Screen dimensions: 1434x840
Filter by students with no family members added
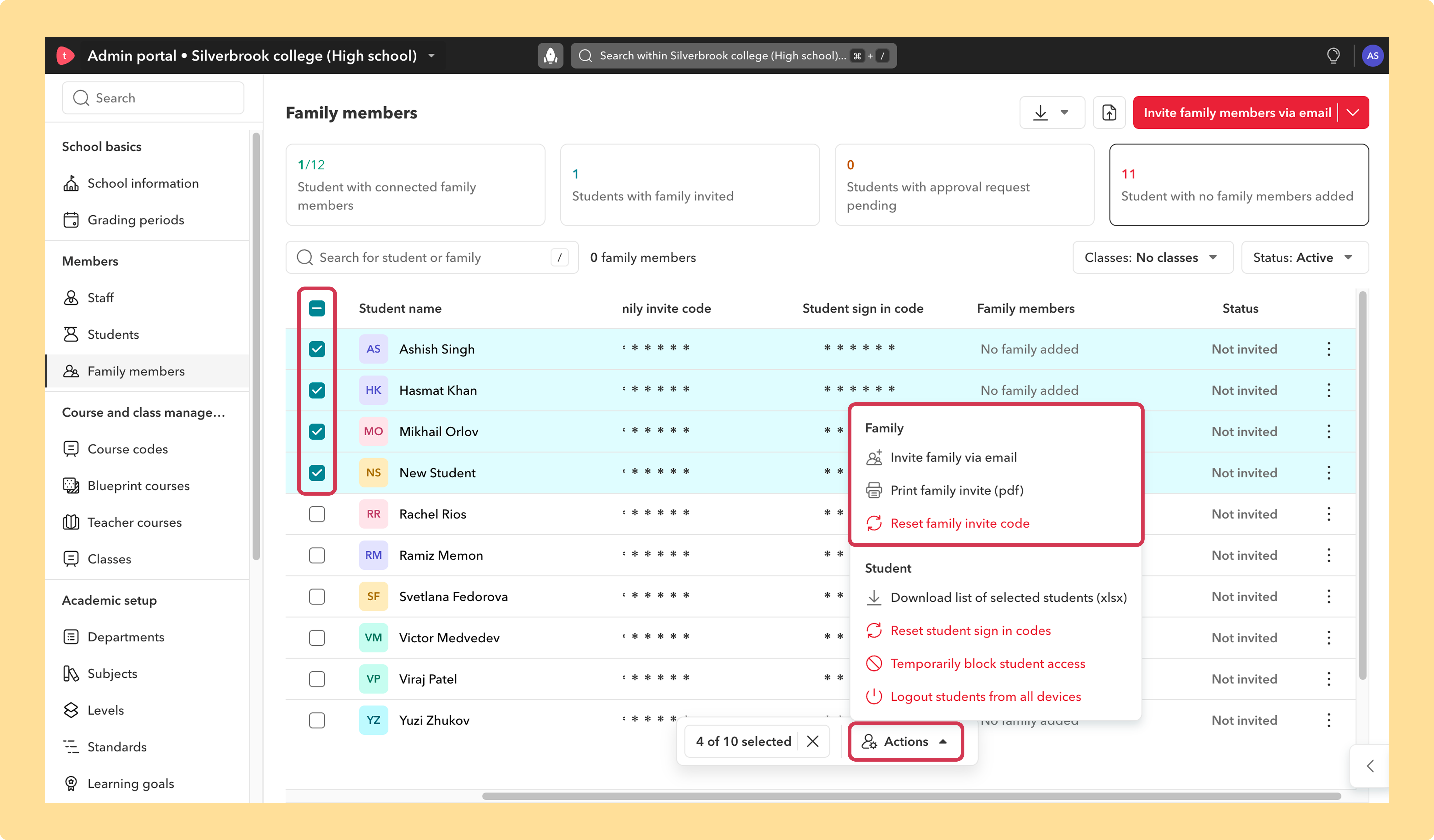coord(1239,185)
